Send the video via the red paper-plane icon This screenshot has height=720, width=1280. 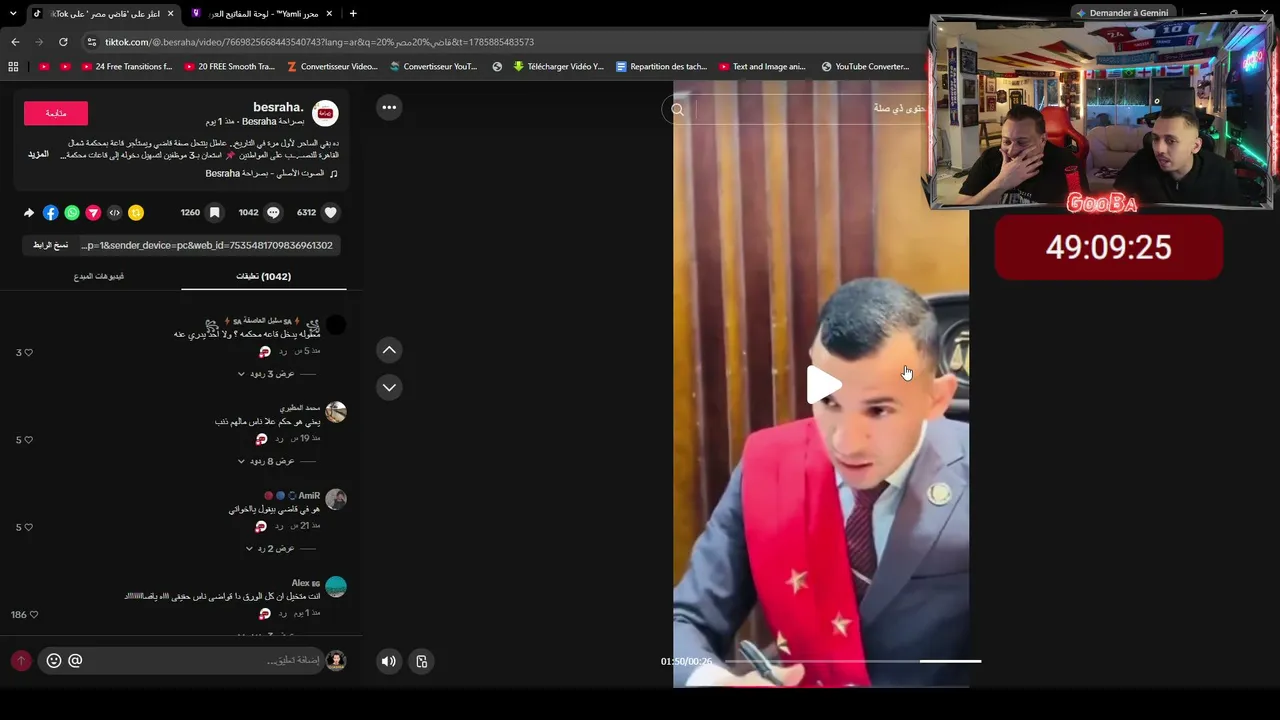click(93, 213)
